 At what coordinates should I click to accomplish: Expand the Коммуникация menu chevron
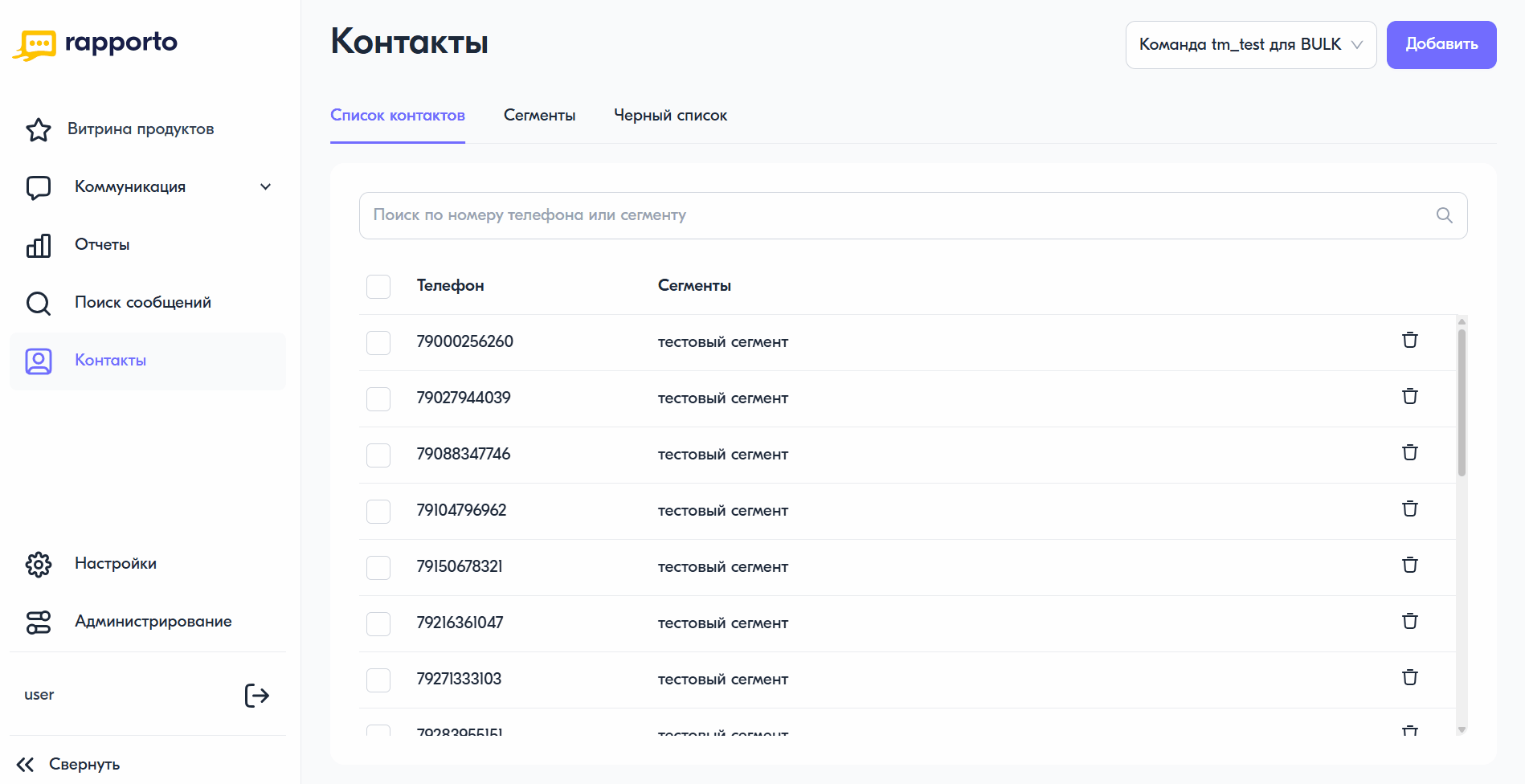(266, 187)
